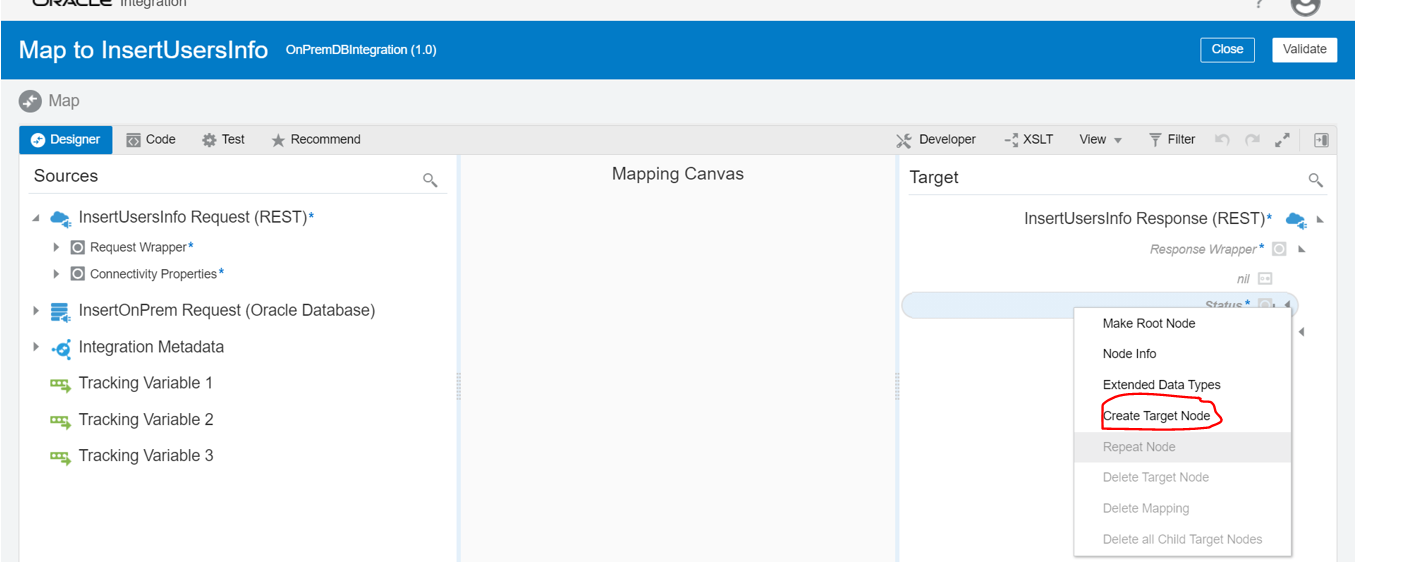Click the InsertUsersInfo Request cloud icon
Viewport: 1418px width, 562px height.
(x=60, y=218)
